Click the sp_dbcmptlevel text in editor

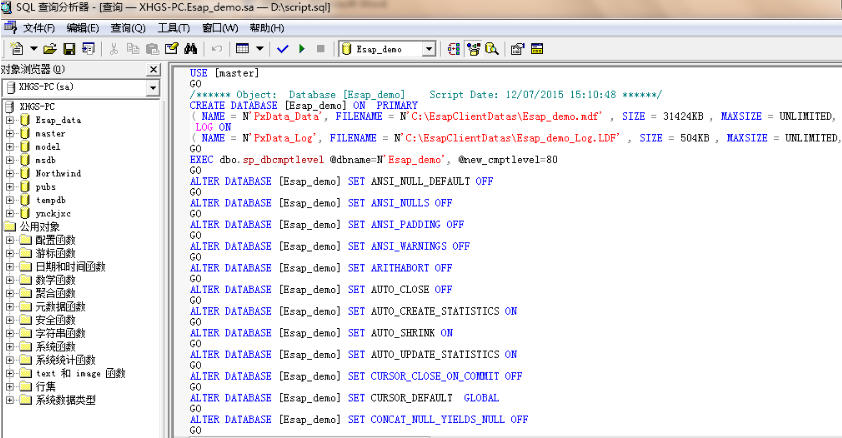point(283,159)
